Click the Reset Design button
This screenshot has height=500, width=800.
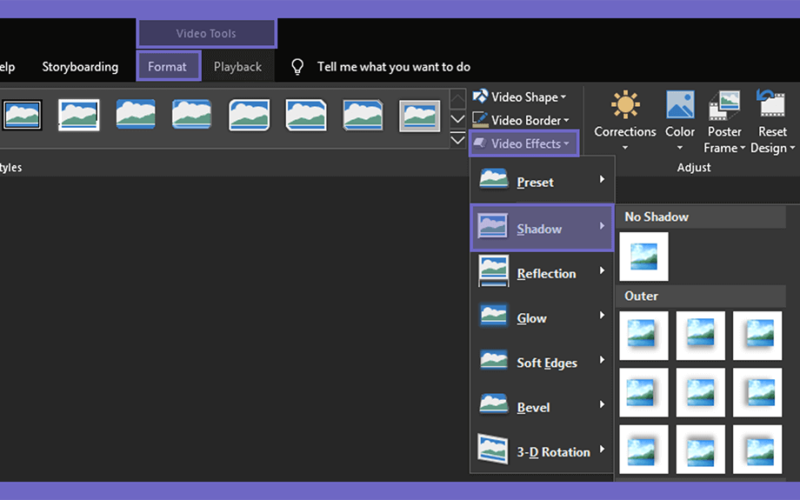[772, 122]
